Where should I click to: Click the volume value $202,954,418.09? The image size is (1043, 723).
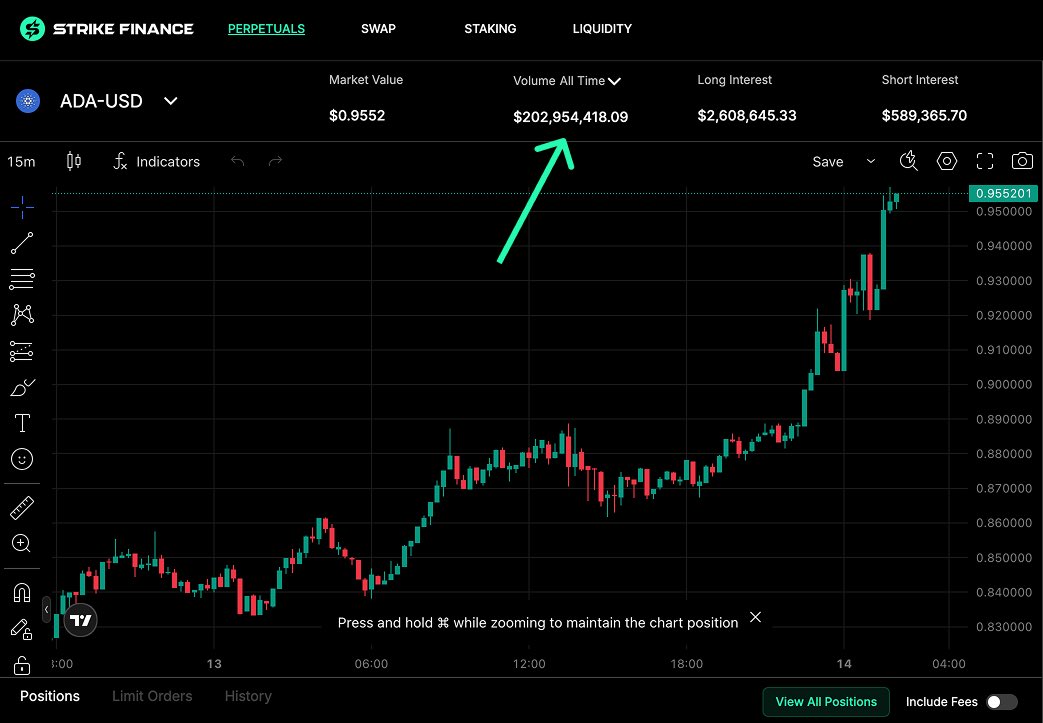click(x=571, y=117)
